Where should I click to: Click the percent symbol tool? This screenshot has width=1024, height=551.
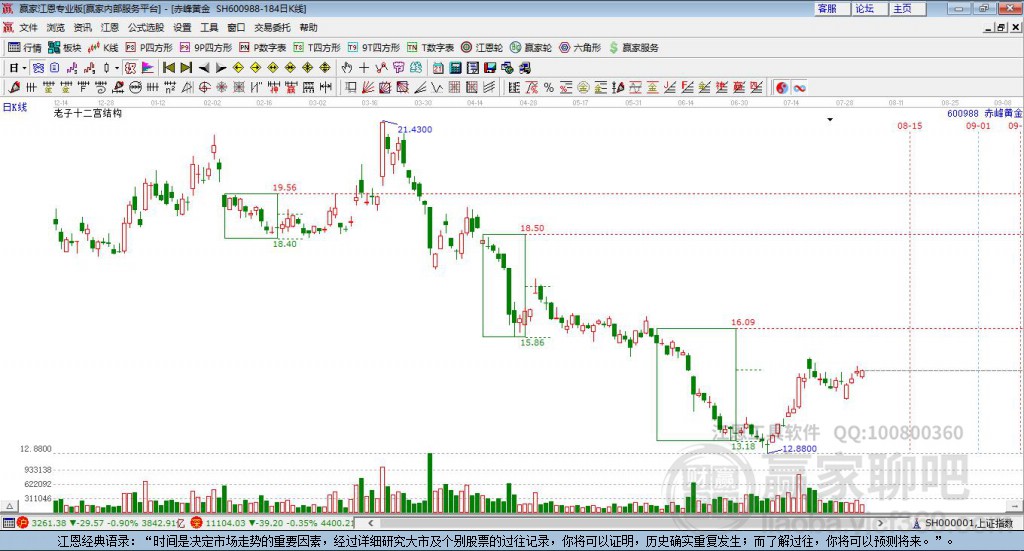pyautogui.click(x=549, y=87)
